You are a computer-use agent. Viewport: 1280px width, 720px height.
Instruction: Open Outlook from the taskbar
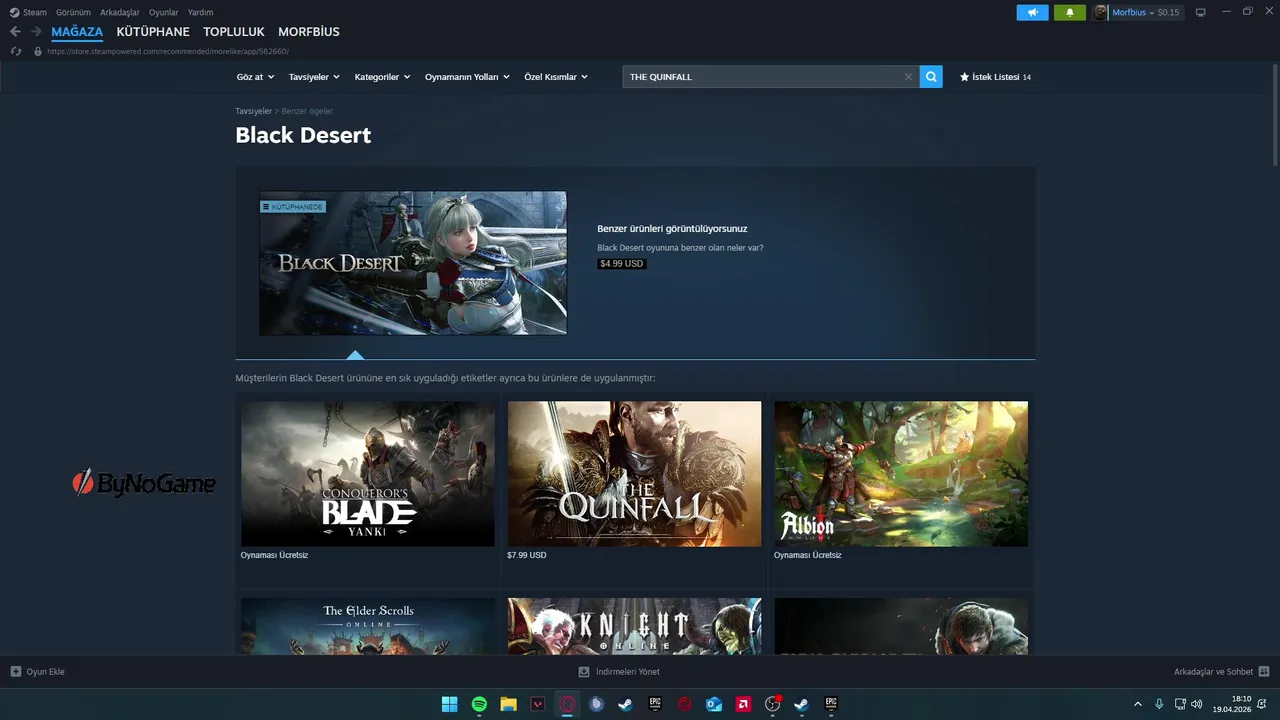[714, 704]
